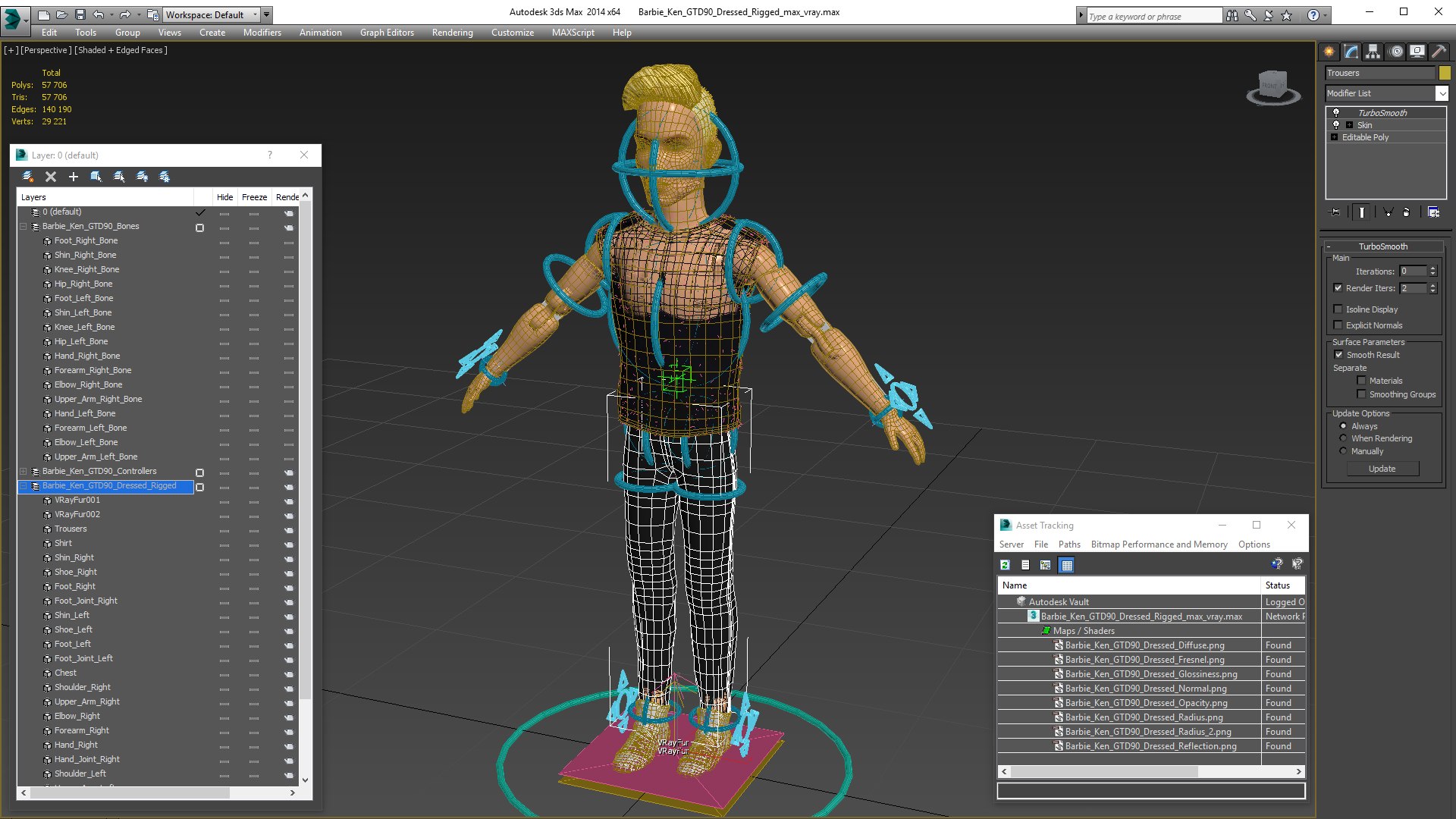Expand Editable Poly sub-object levels
1456x819 pixels.
click(1334, 137)
